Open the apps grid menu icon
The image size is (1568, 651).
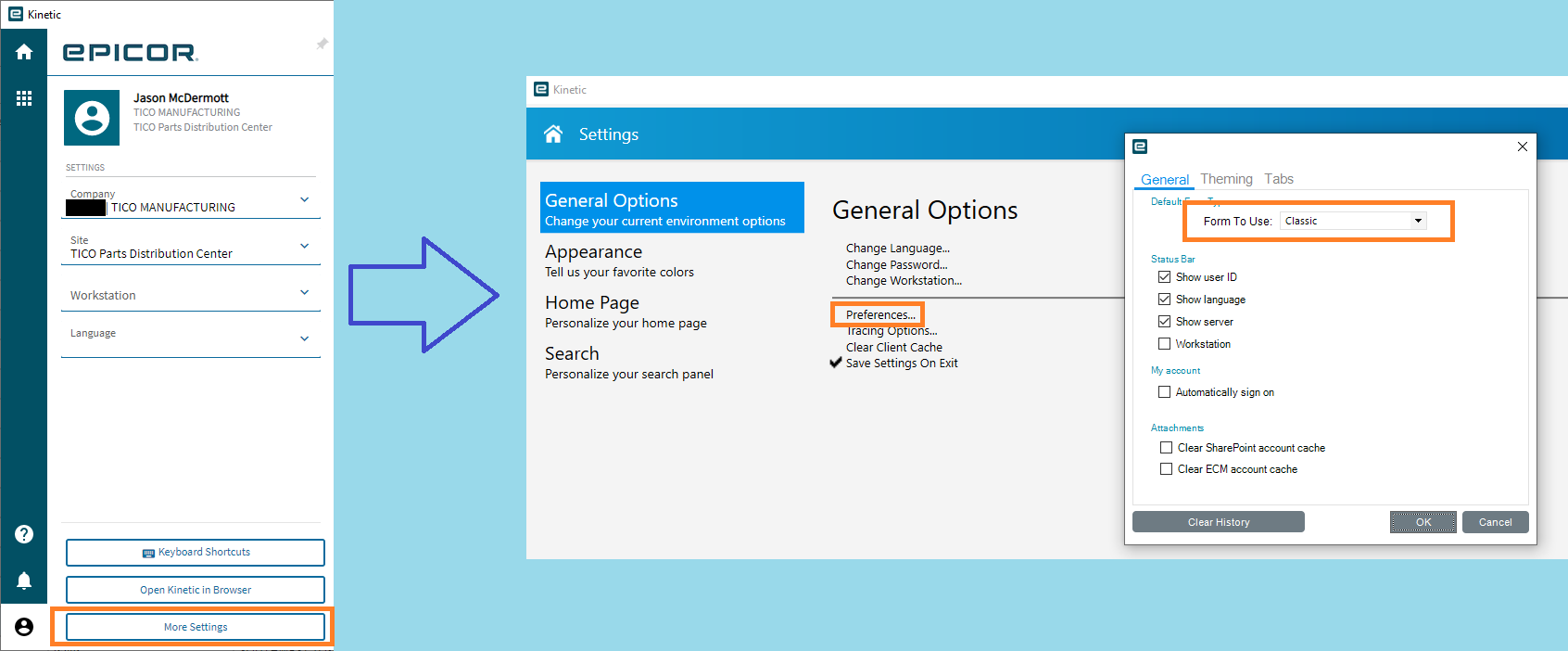[24, 98]
